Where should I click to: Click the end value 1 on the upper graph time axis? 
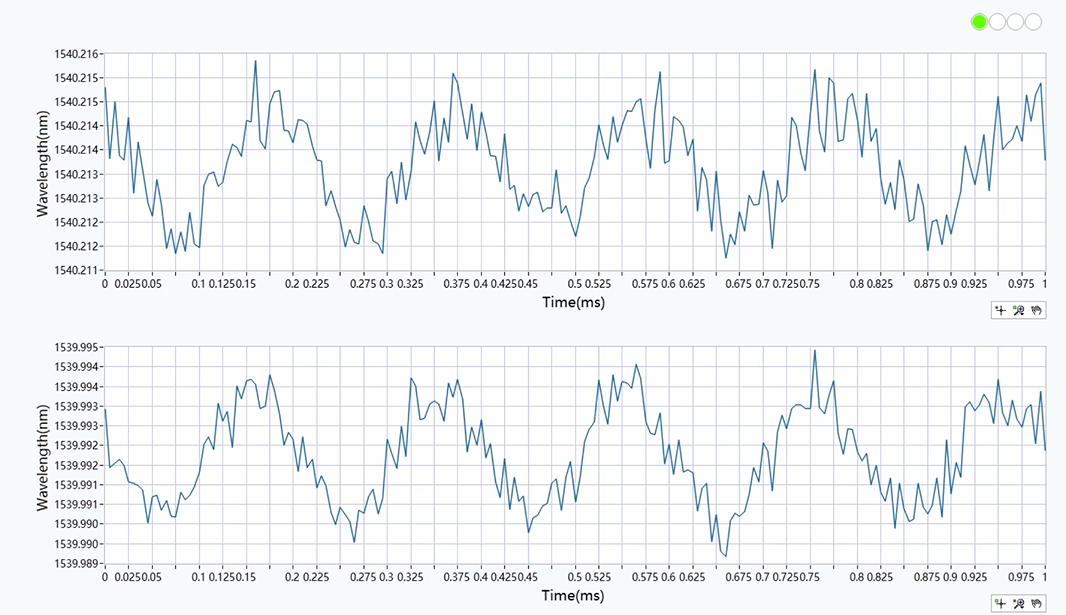(x=1044, y=283)
